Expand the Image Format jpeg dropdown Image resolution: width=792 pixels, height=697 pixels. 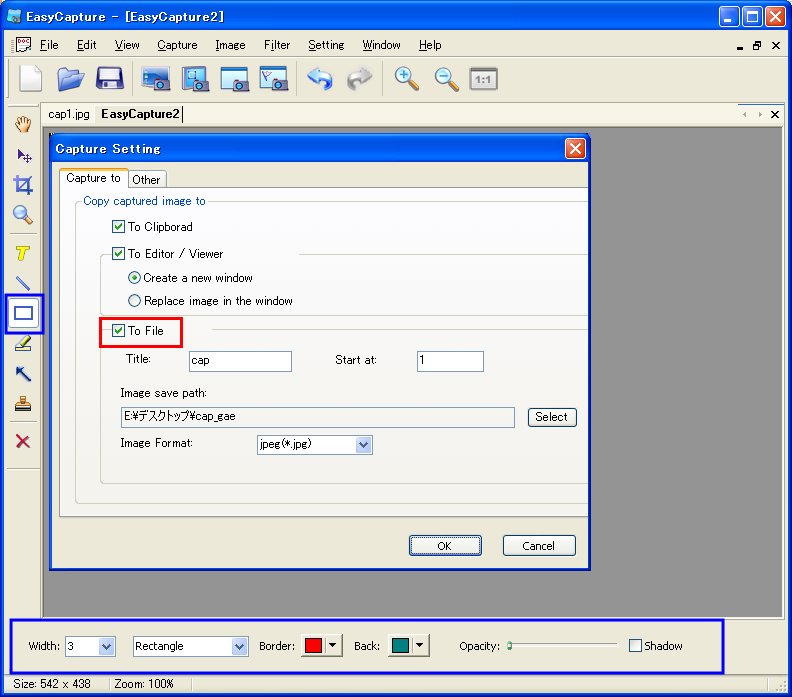(364, 445)
